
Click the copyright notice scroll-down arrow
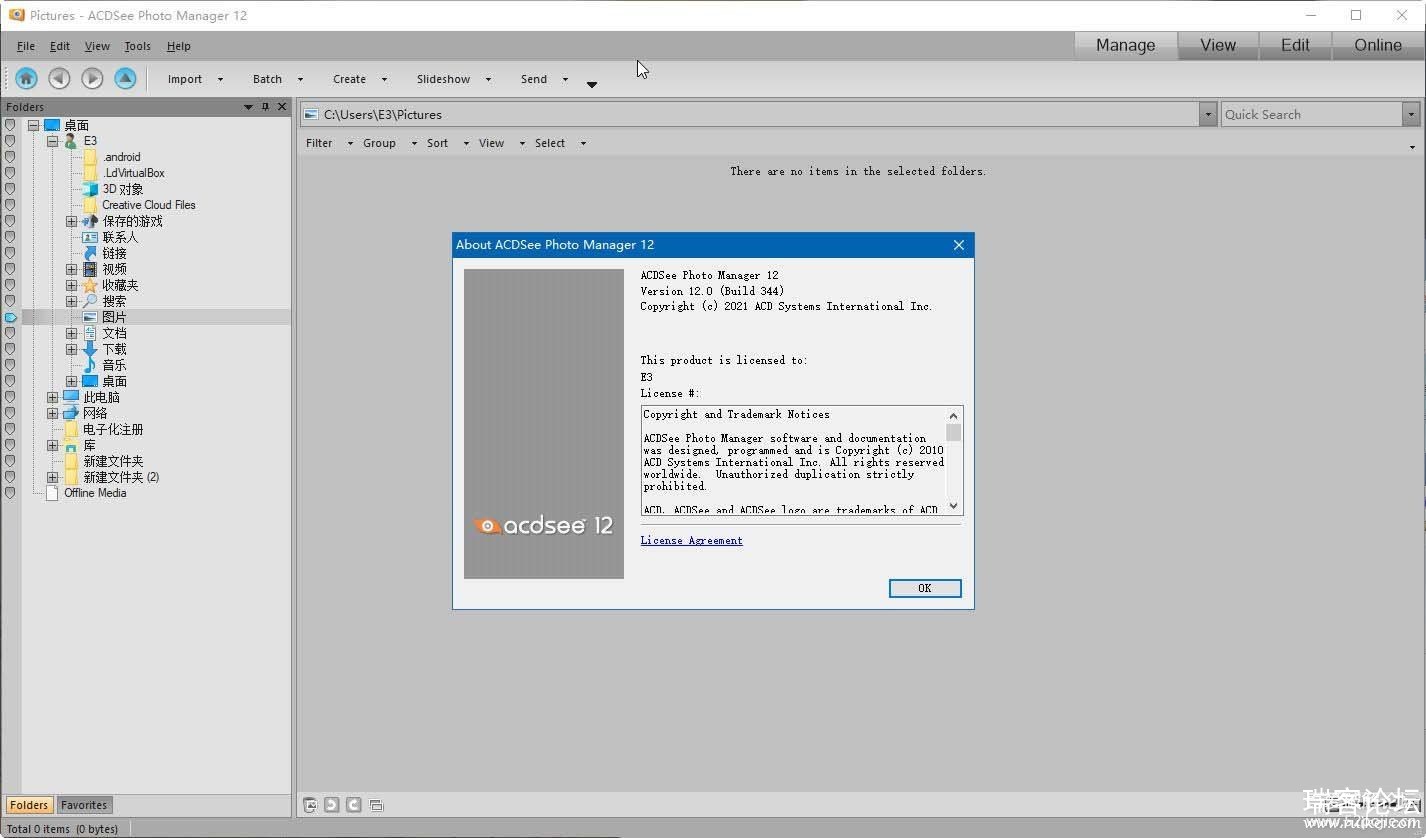[x=954, y=506]
